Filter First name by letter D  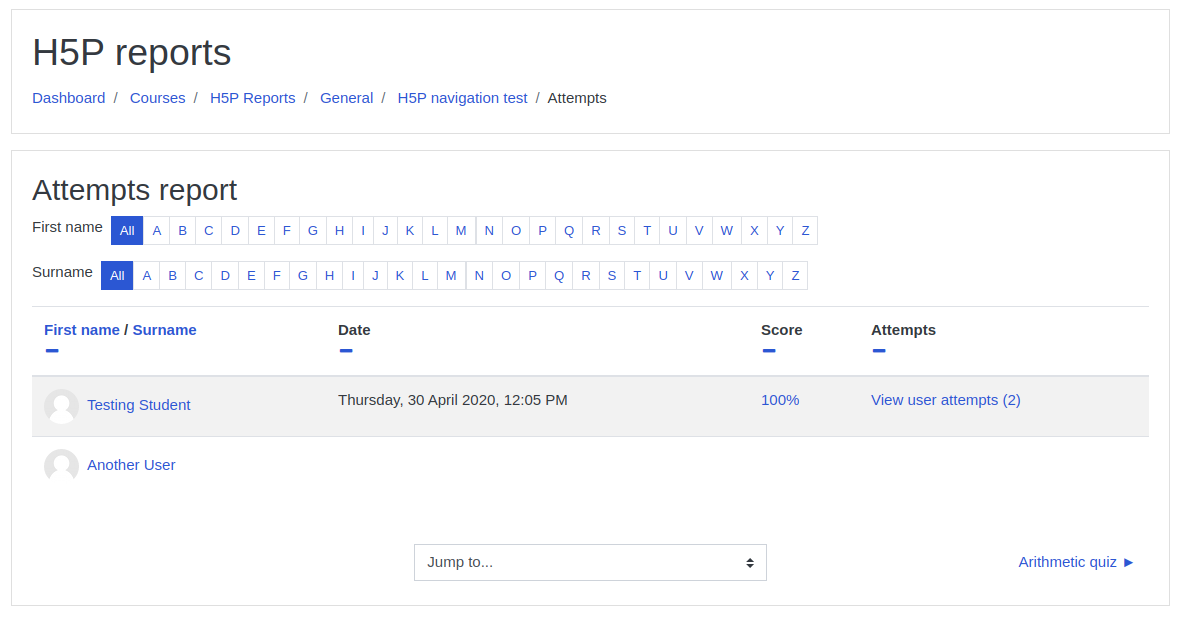click(235, 231)
